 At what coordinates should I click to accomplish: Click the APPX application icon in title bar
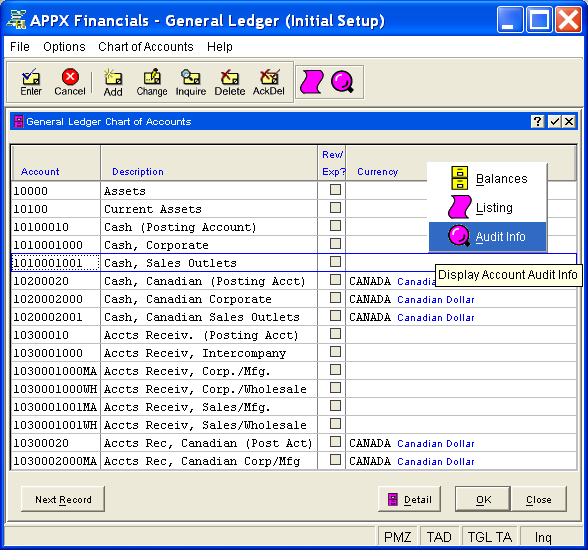[x=16, y=20]
